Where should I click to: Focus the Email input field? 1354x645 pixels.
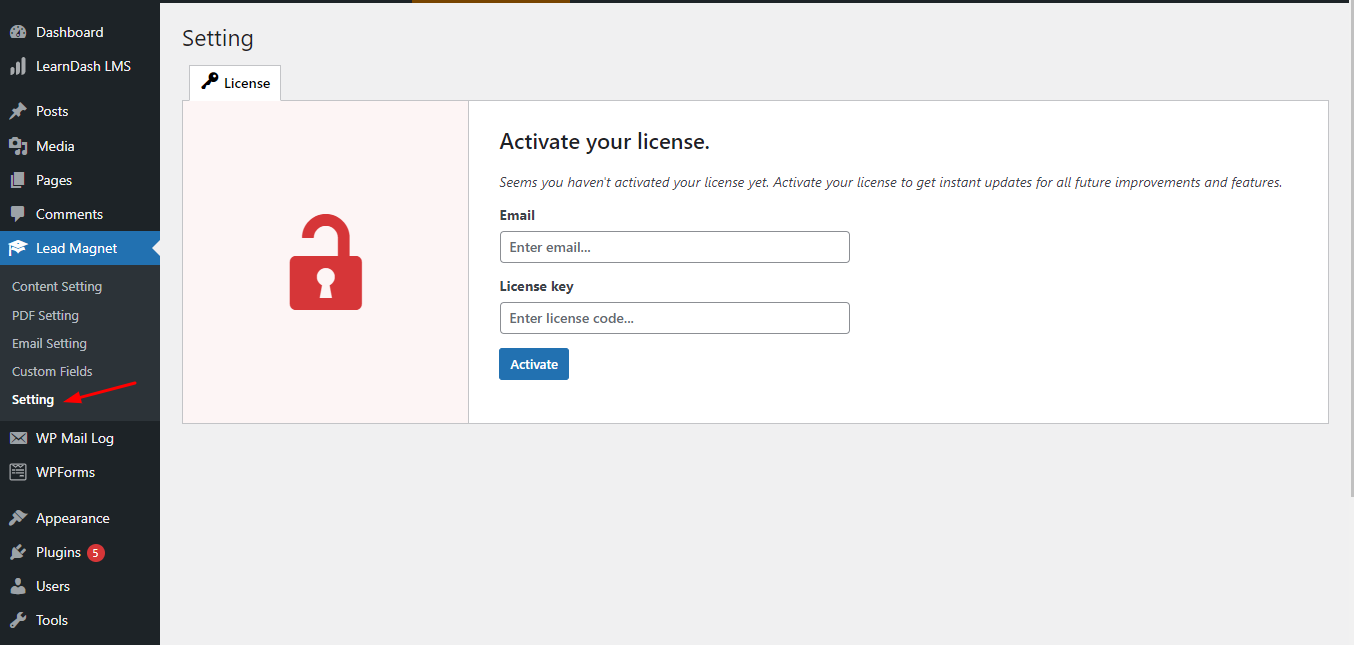click(675, 247)
